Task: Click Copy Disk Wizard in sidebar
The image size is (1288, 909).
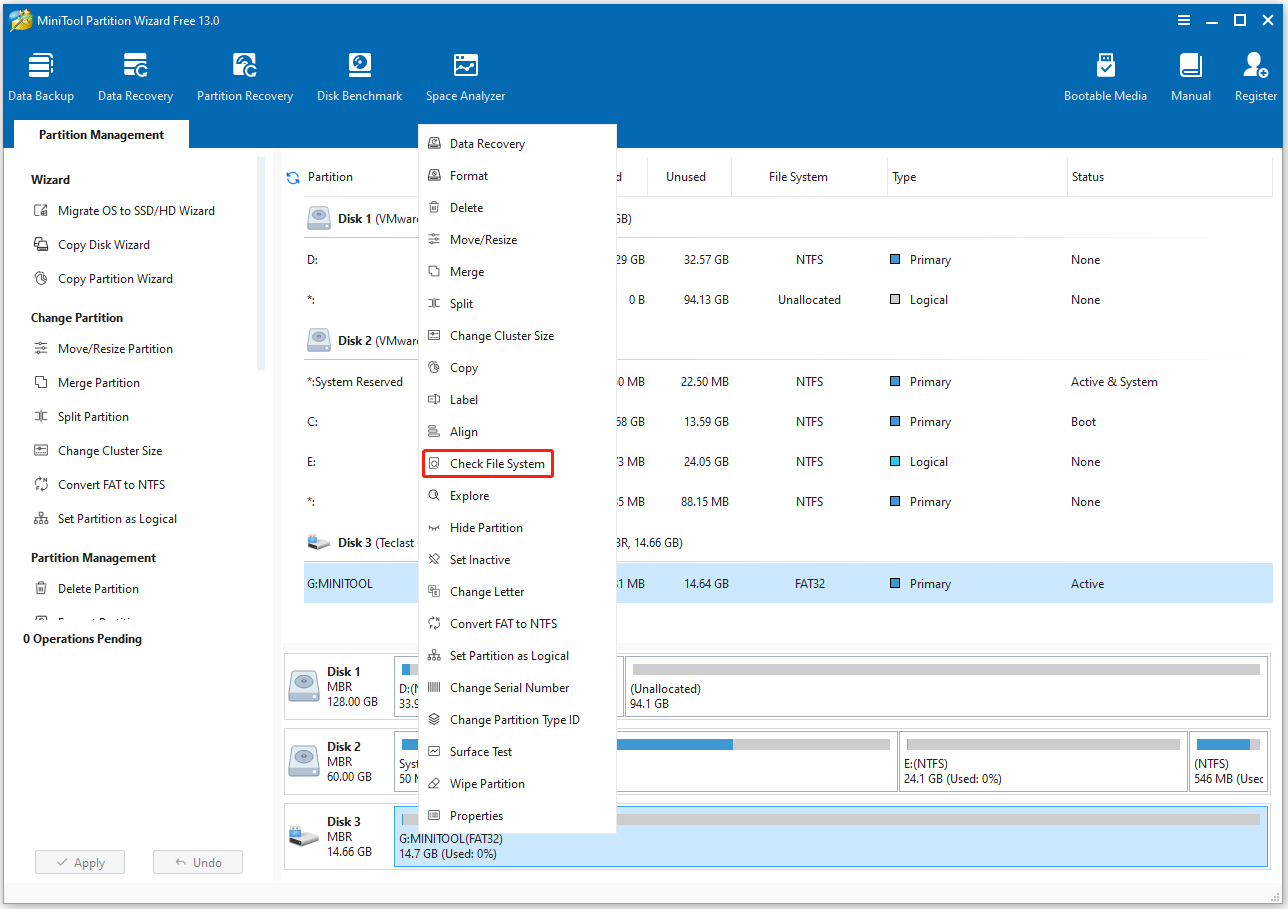Action: tap(103, 245)
